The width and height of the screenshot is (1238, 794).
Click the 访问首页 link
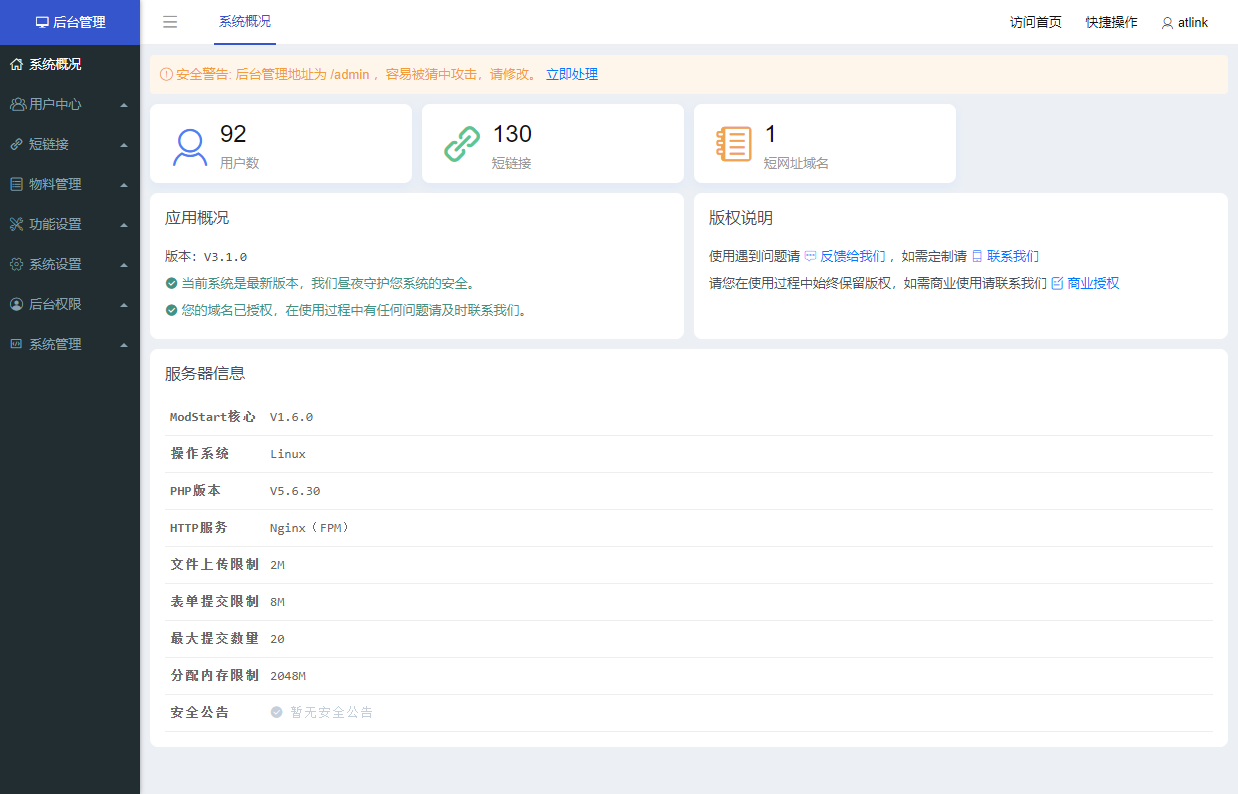coord(1036,22)
